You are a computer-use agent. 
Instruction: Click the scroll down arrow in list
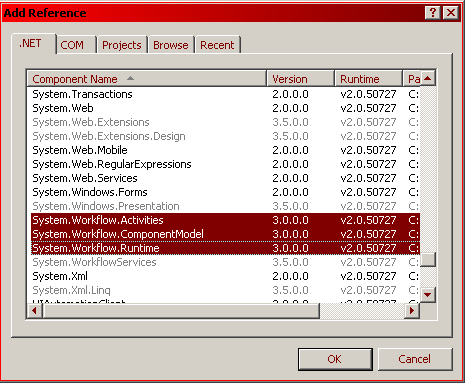coord(428,295)
